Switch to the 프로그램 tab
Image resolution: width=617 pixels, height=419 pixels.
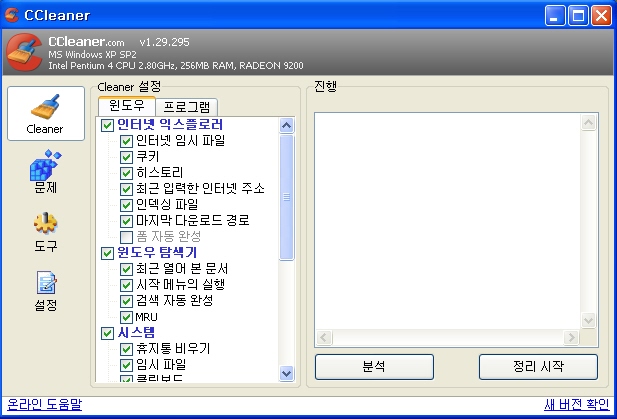(187, 107)
